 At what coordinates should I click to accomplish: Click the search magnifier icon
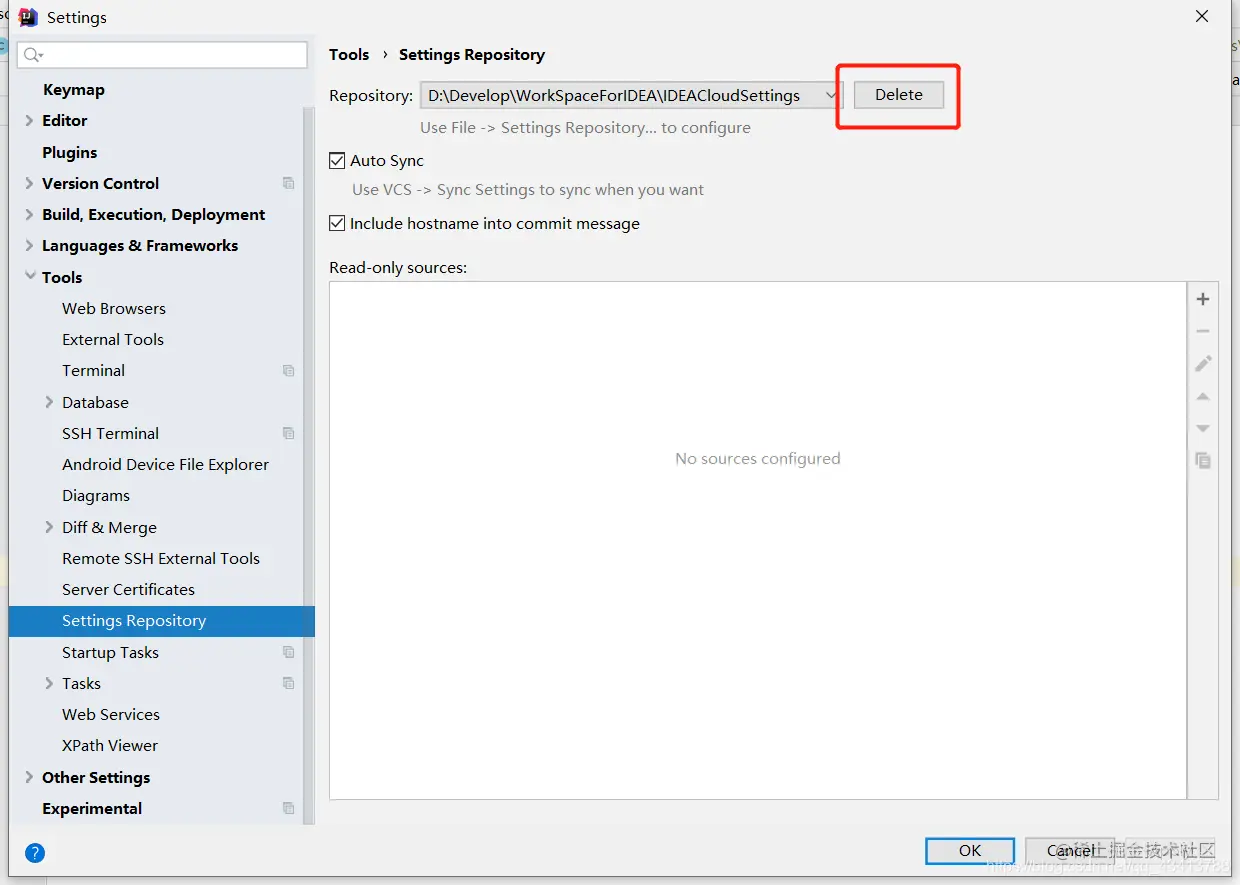(33, 54)
